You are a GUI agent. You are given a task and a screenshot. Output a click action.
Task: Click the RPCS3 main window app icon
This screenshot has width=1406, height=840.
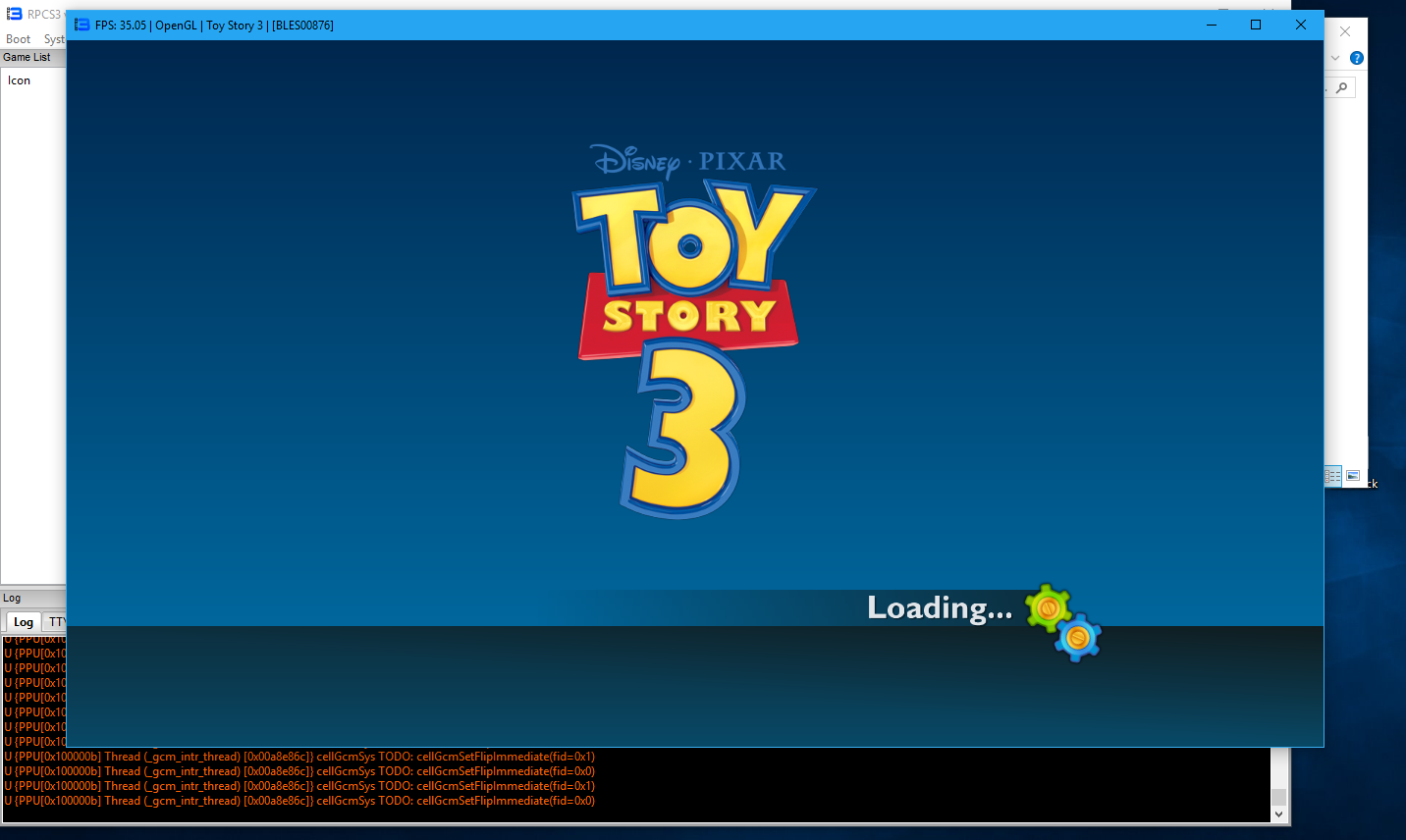click(x=14, y=14)
